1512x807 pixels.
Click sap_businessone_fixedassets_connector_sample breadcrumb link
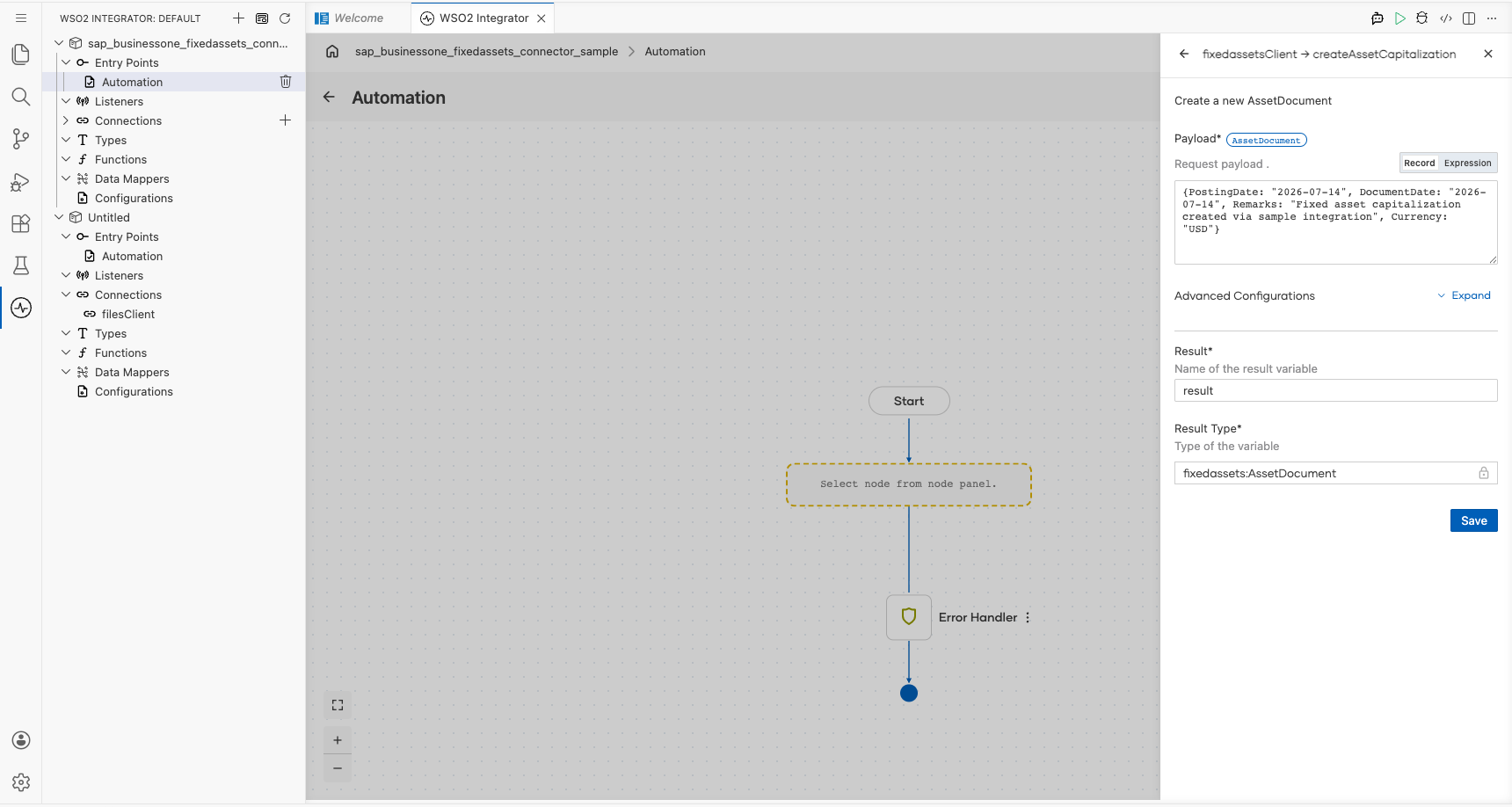coord(486,51)
